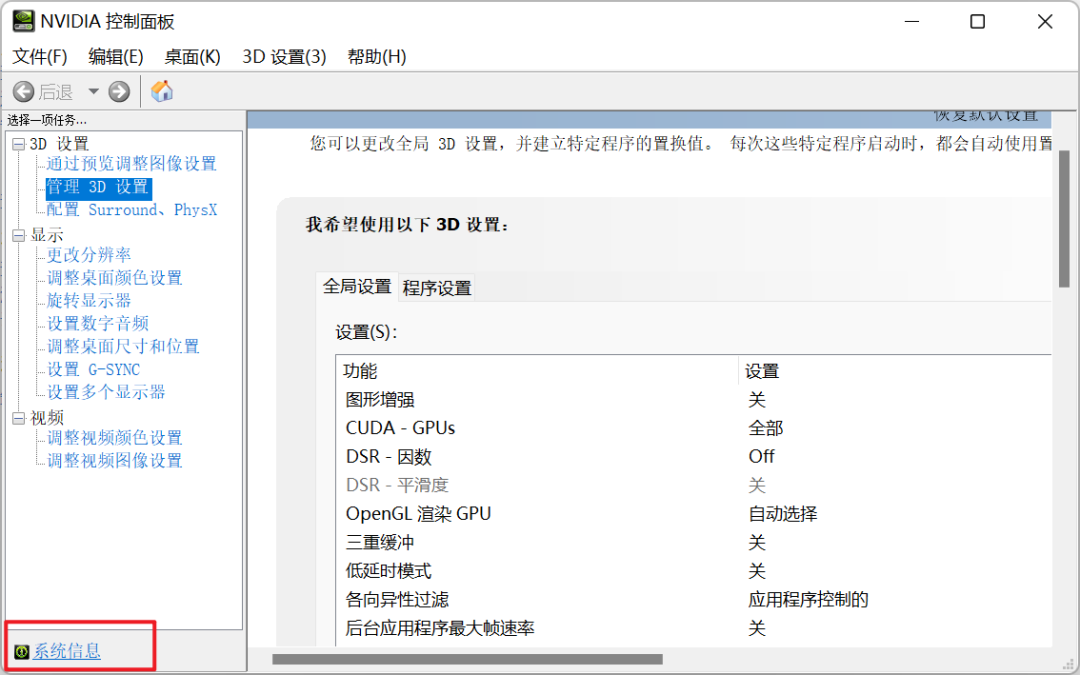The height and width of the screenshot is (675, 1080).
Task: Select 管理 3D 设置 task
Action: coord(98,187)
